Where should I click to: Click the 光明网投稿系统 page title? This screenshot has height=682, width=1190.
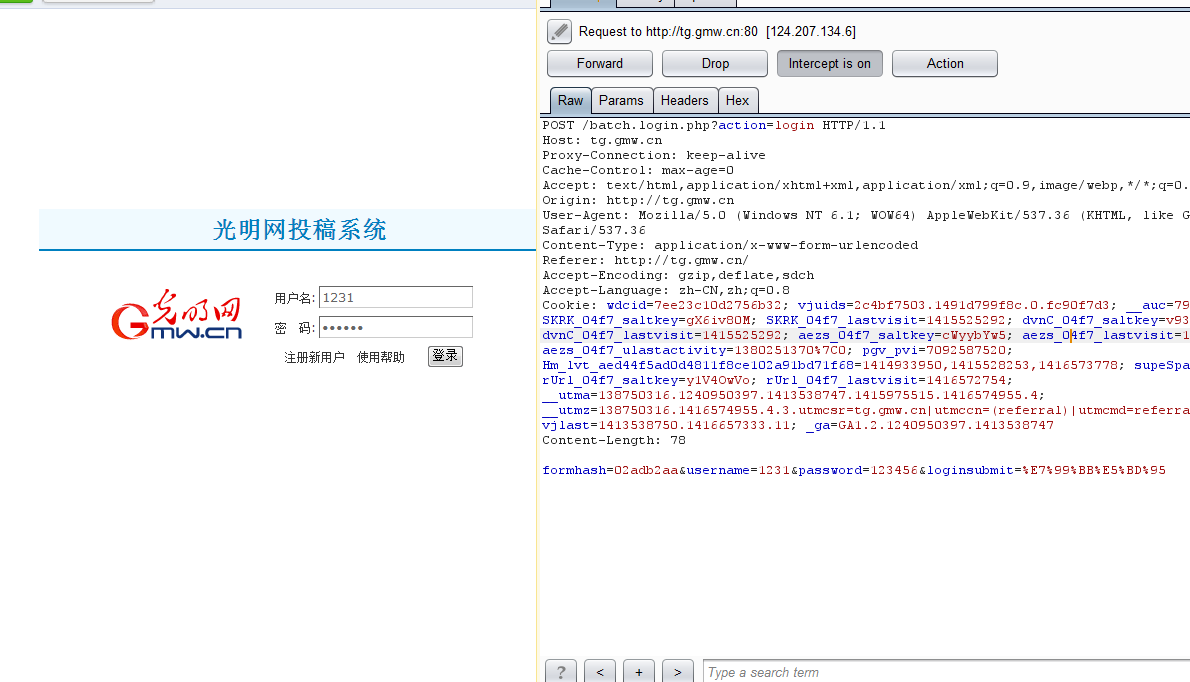pos(299,230)
